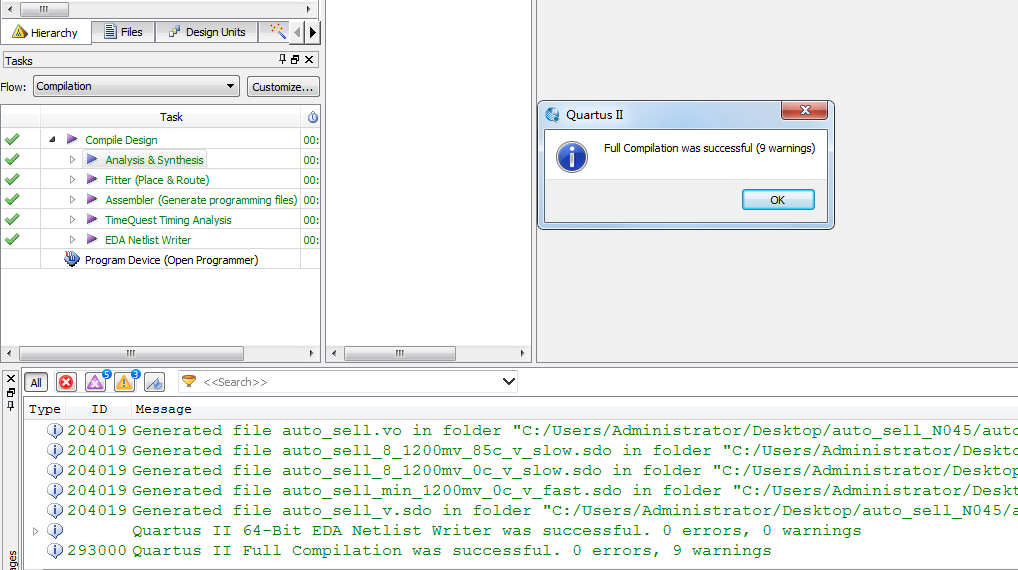Image resolution: width=1018 pixels, height=570 pixels.
Task: Collapse the Compile Design task
Action: coord(52,140)
